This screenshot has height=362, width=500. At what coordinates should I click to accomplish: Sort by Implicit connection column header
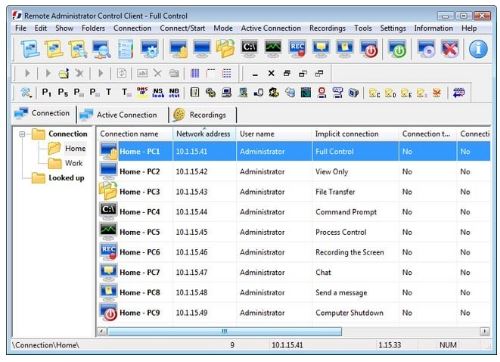(x=355, y=134)
